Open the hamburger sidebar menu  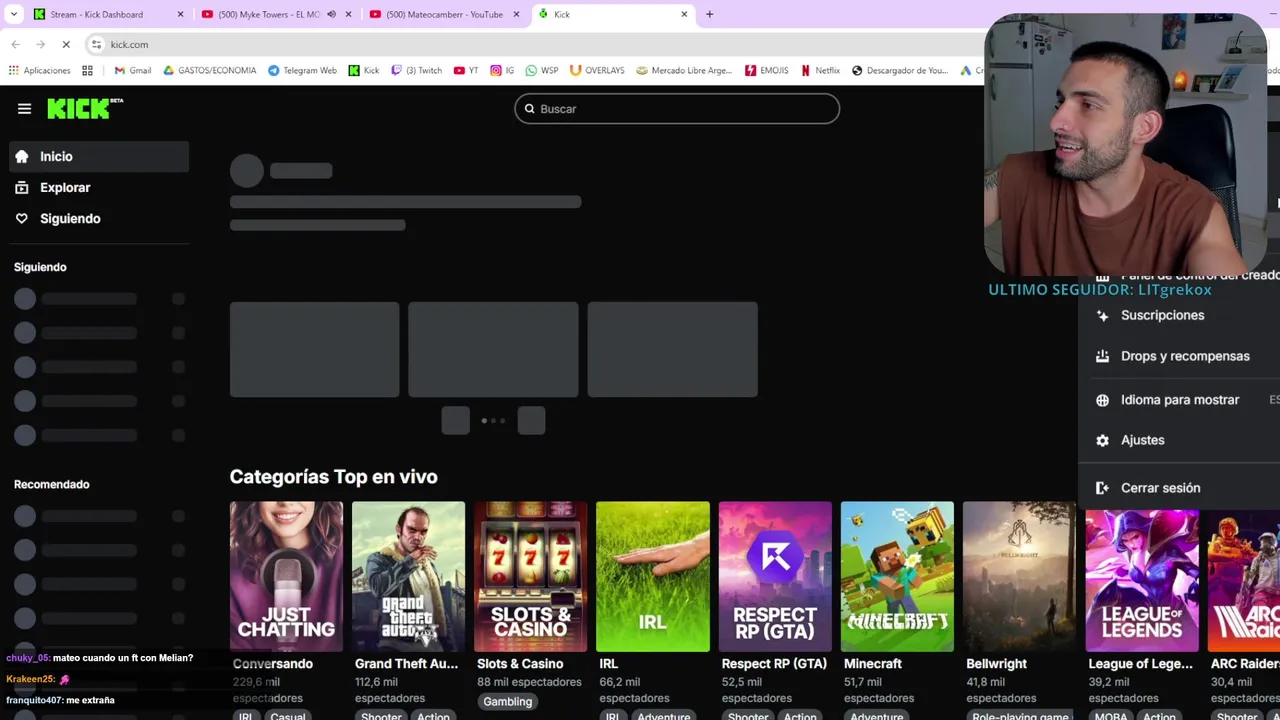(24, 109)
